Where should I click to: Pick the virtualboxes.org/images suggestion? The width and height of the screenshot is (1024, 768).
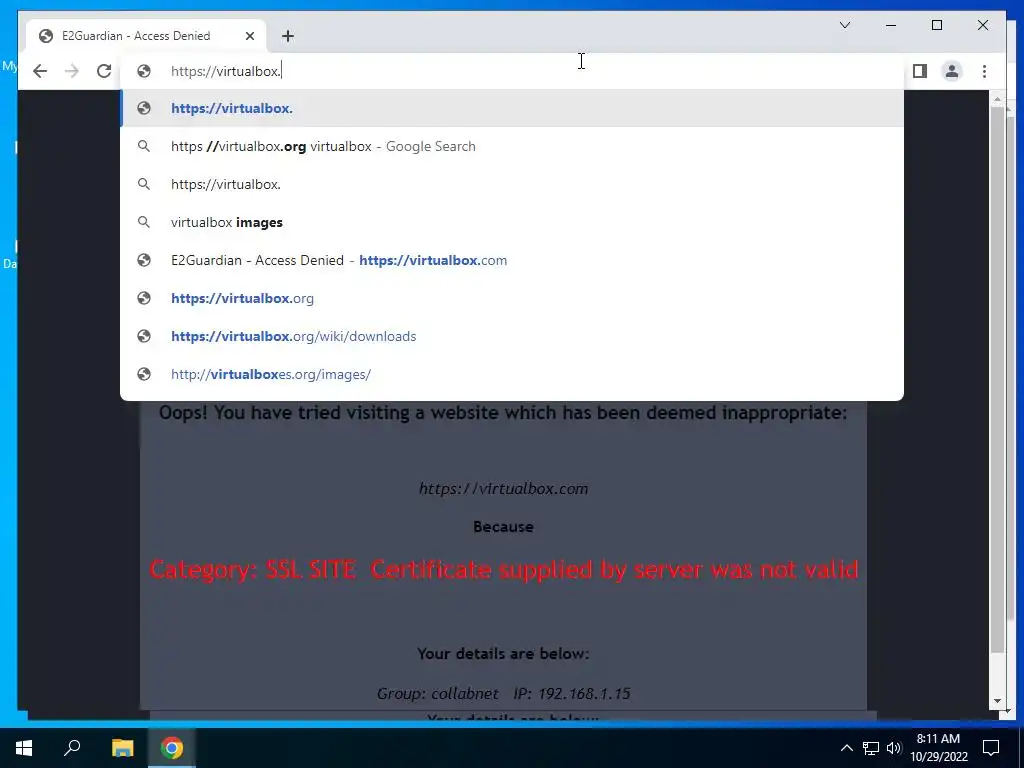pos(512,374)
